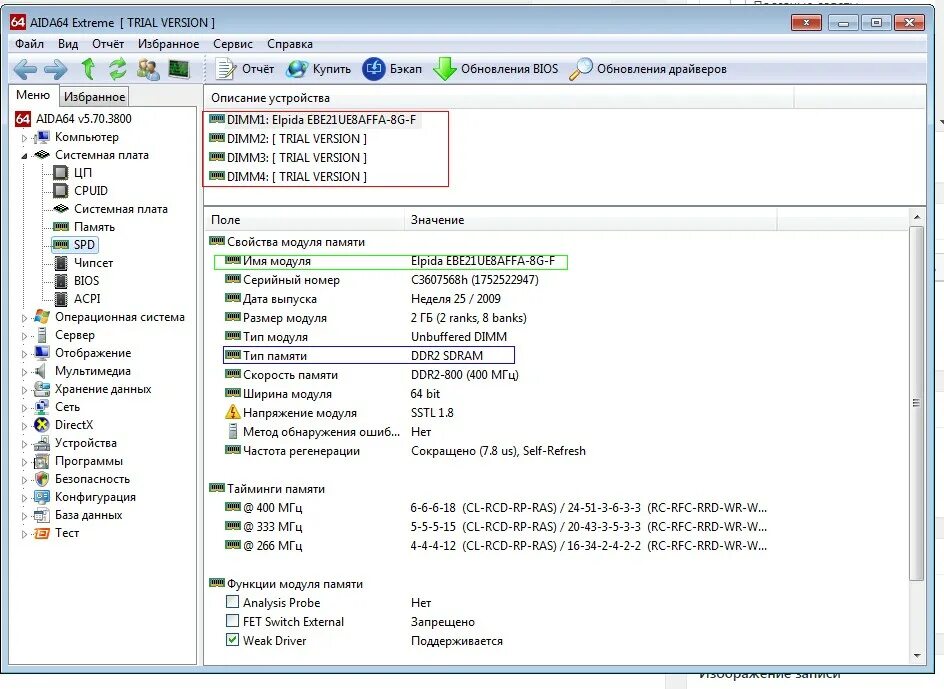
Task: Select DIMM1 Elpida EBE21UE8AFFA-8G-F device
Action: [314, 120]
